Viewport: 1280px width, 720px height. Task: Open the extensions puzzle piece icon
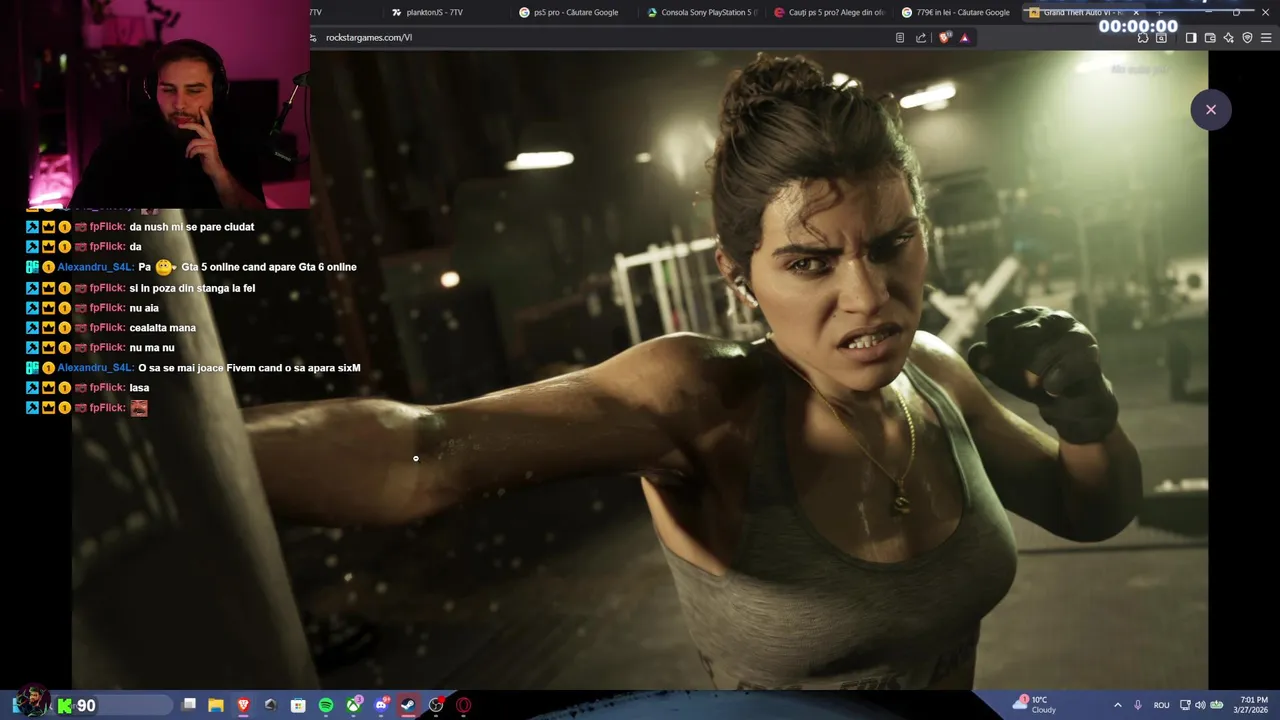pyautogui.click(x=1143, y=38)
